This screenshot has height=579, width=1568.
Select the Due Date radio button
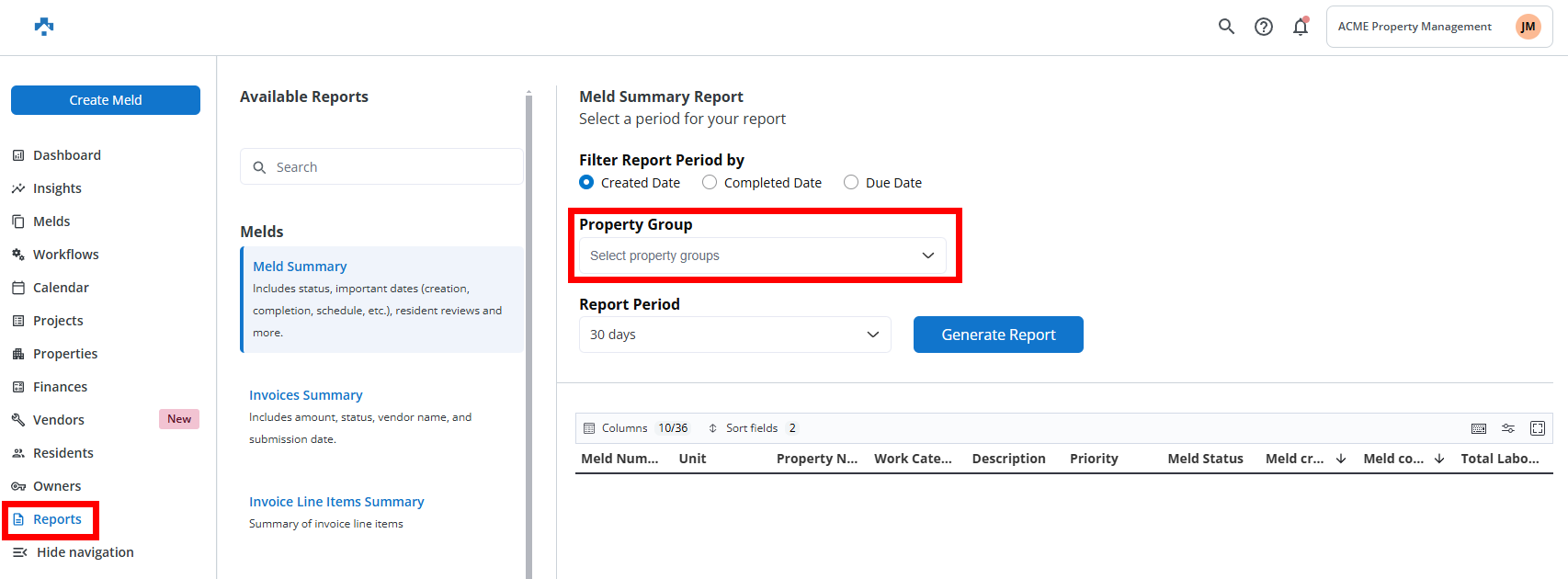coord(851,183)
